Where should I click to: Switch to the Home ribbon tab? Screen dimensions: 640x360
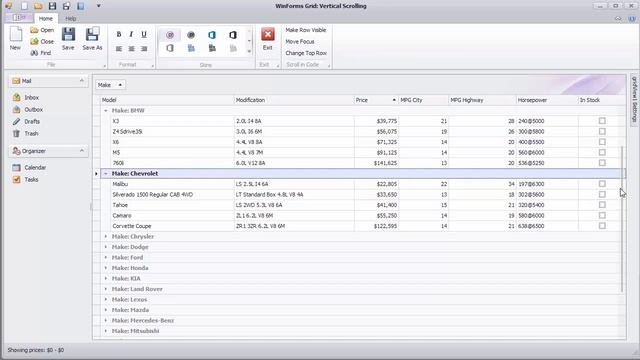point(45,18)
